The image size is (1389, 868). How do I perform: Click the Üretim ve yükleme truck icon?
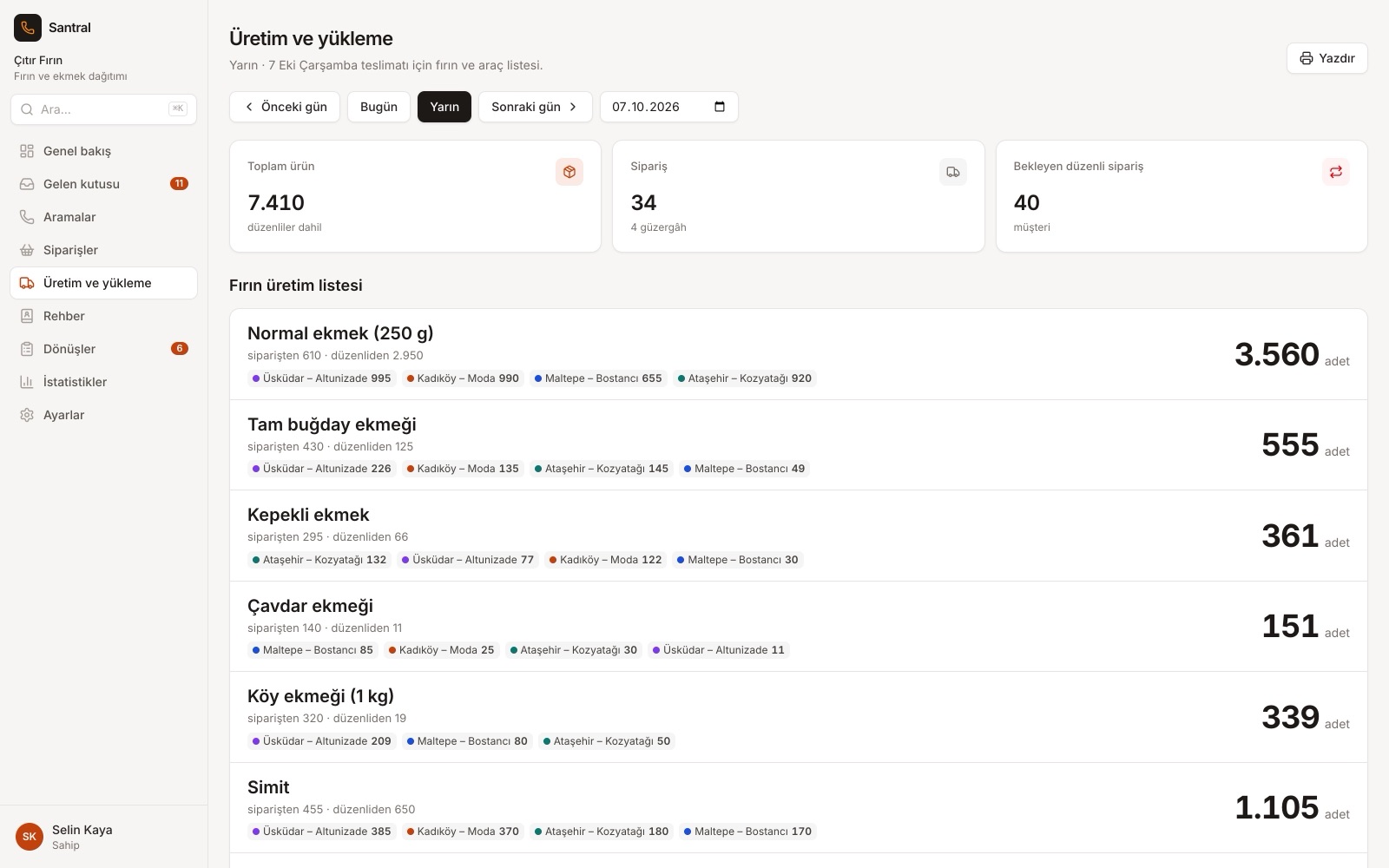(x=27, y=283)
